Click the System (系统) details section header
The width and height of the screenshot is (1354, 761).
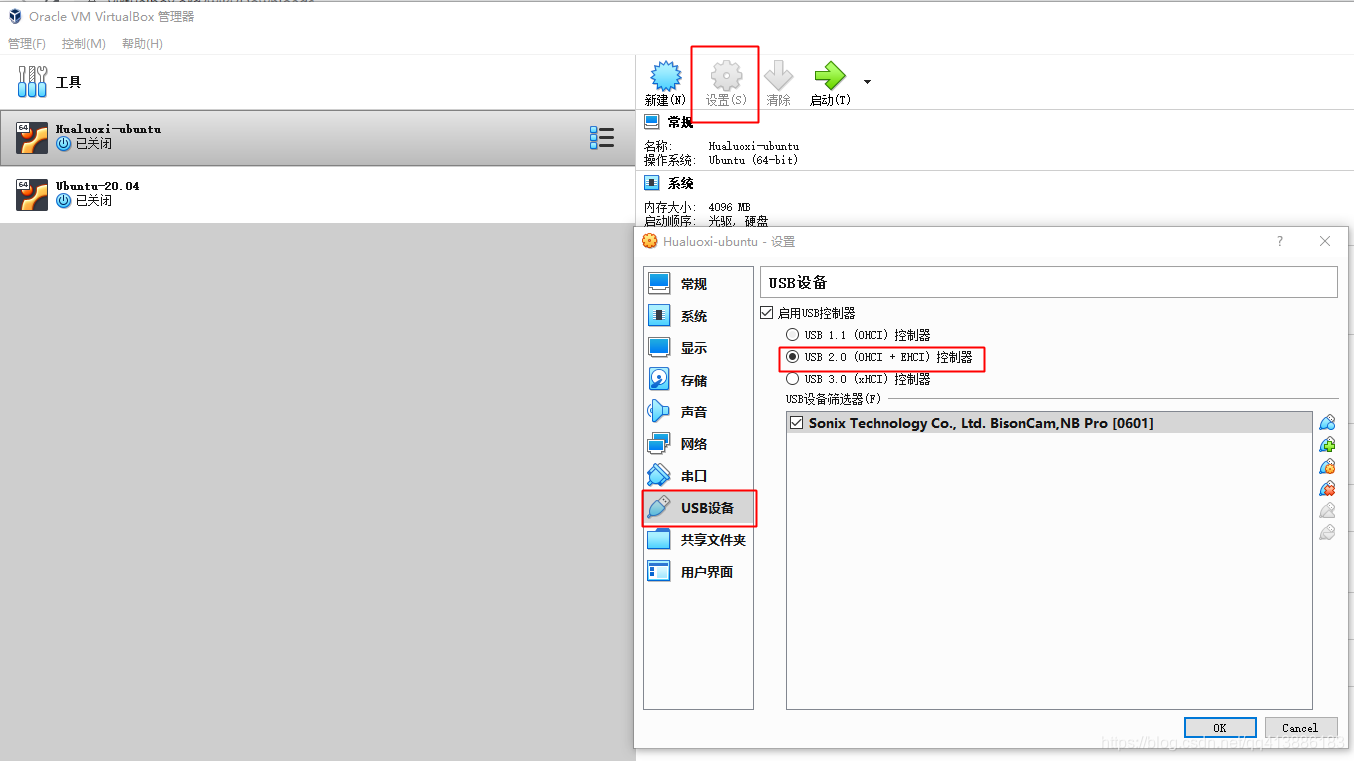pos(680,183)
